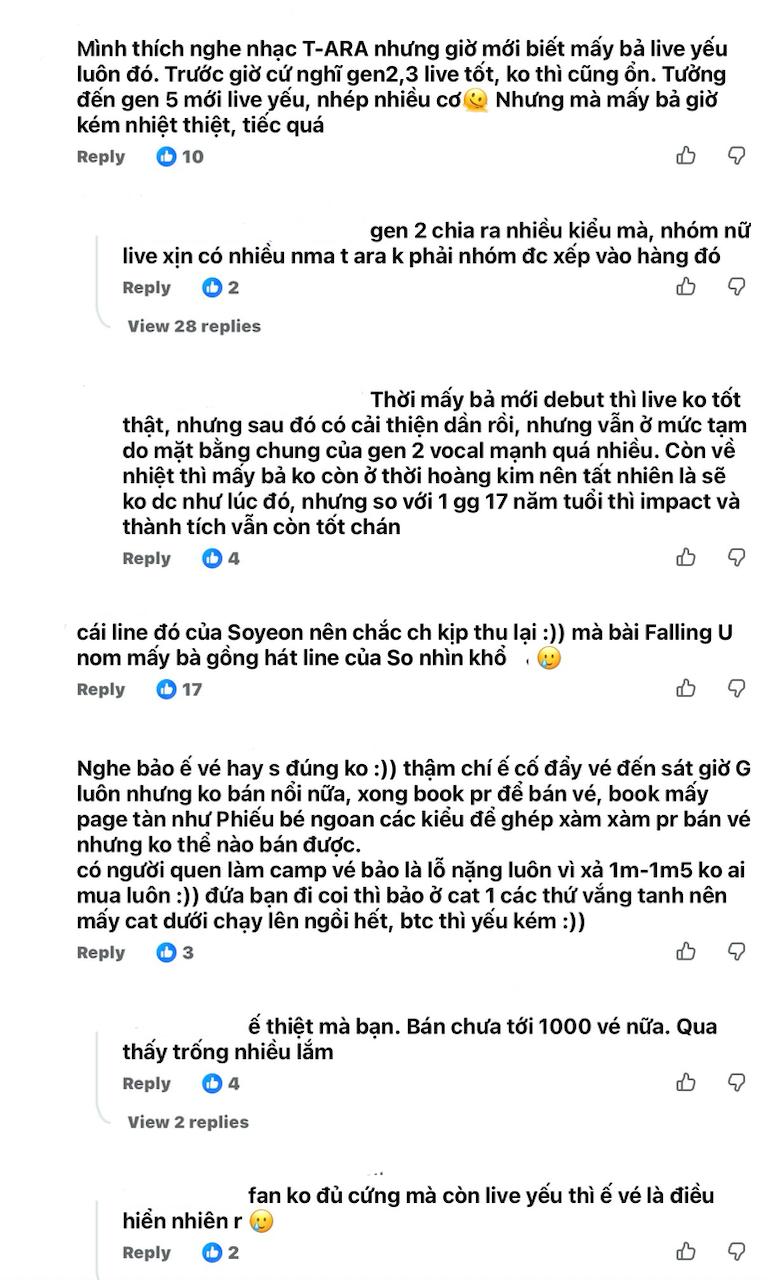Viewport: 768px width, 1280px height.
Task: Dislike the comment starting 'Mình thích nghe nhạc T-ARA'
Action: coord(736,156)
